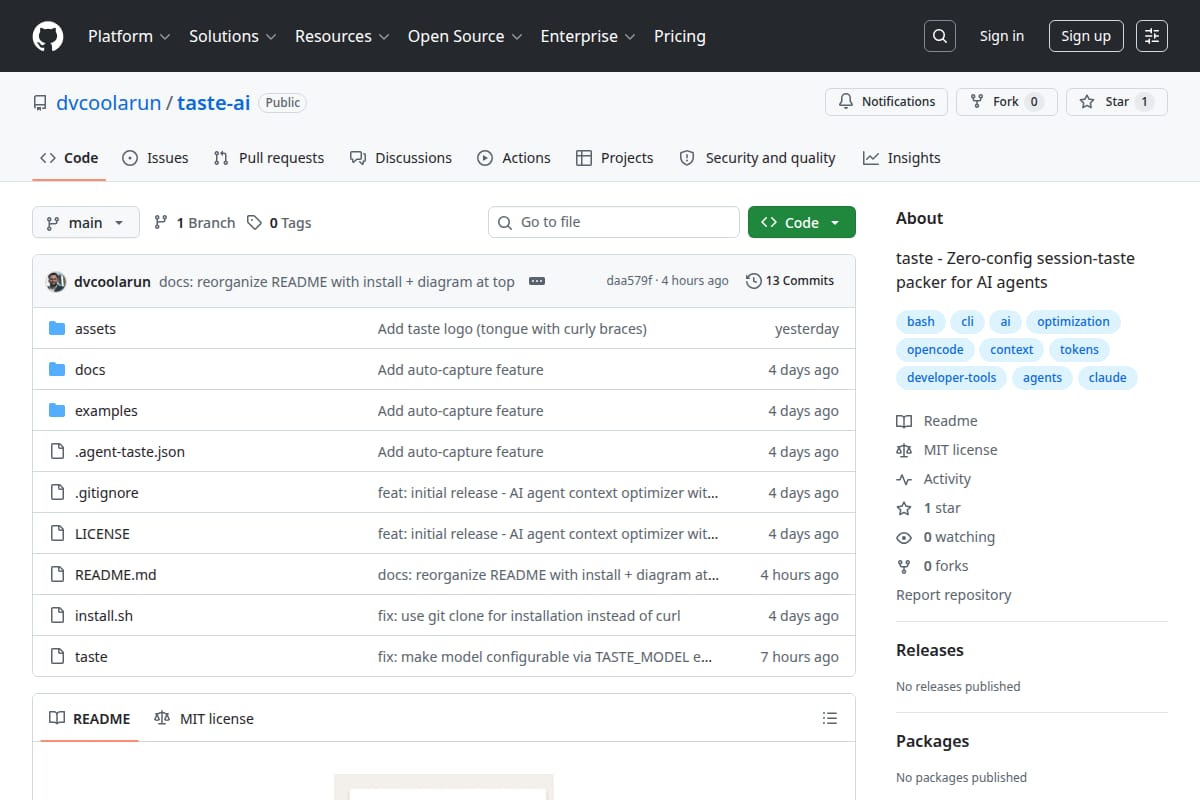Switch to the Actions tab
This screenshot has height=800, width=1200.
(x=514, y=158)
